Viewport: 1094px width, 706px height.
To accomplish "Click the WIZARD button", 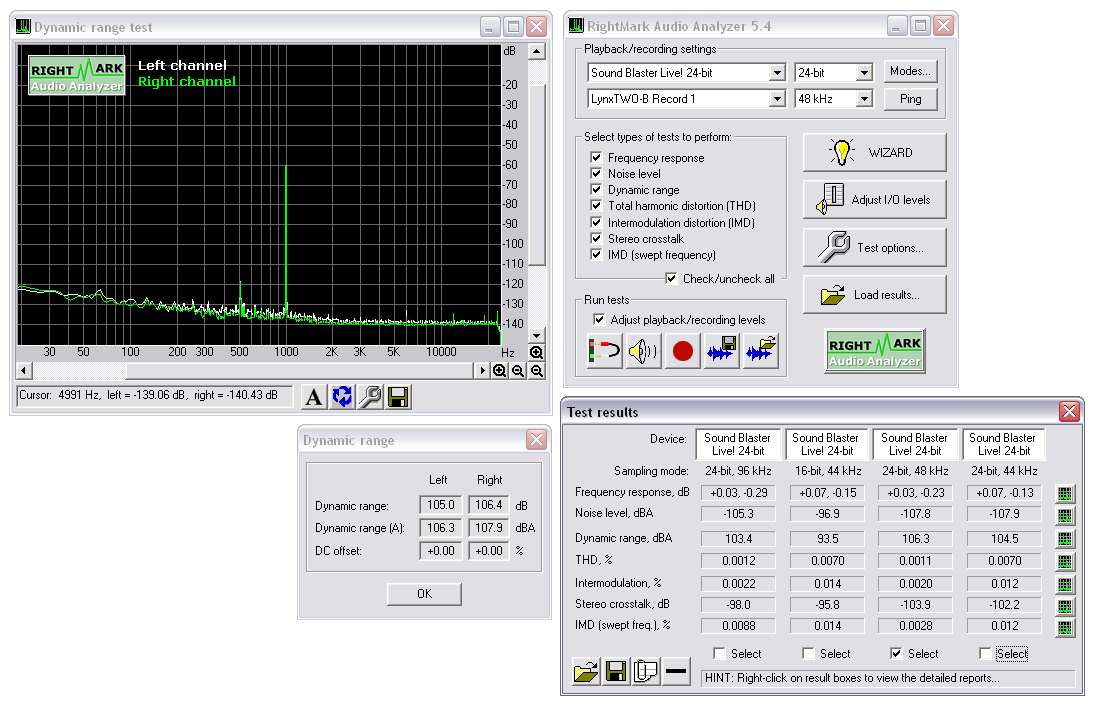I will click(874, 153).
